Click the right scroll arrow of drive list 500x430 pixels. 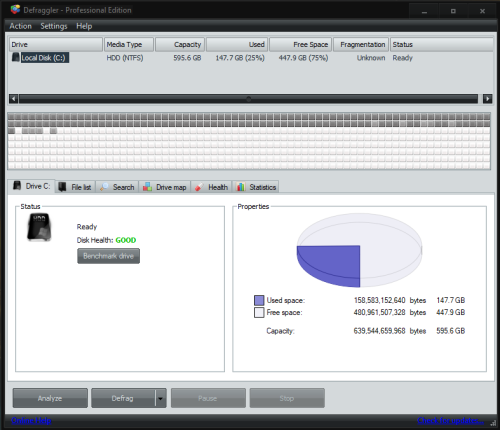(x=488, y=99)
